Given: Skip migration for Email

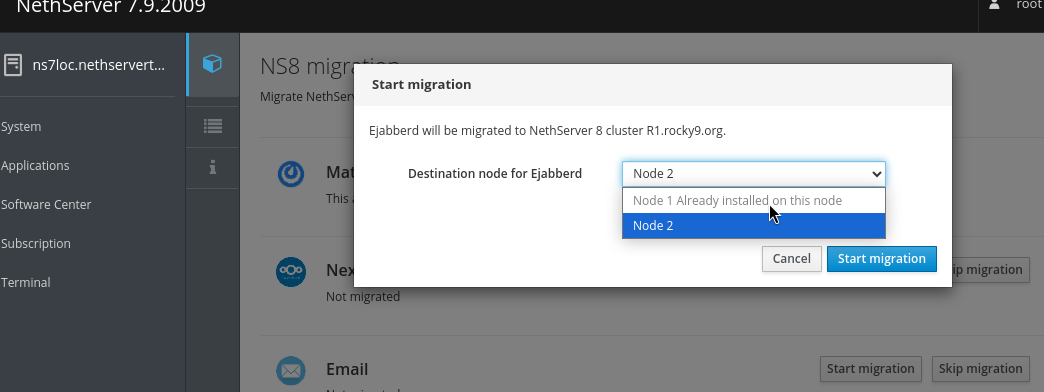Looking at the screenshot, I should 980,369.
